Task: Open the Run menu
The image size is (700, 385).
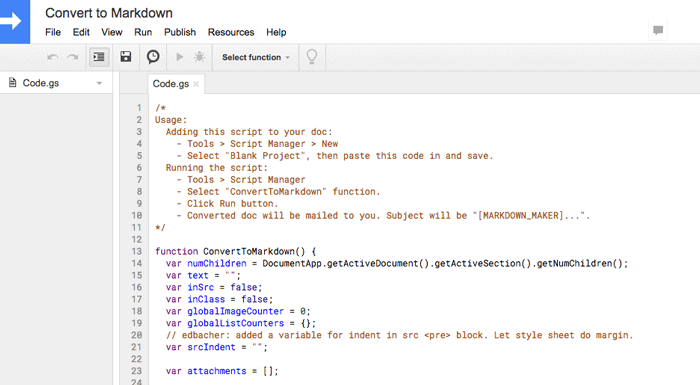Action: (143, 32)
